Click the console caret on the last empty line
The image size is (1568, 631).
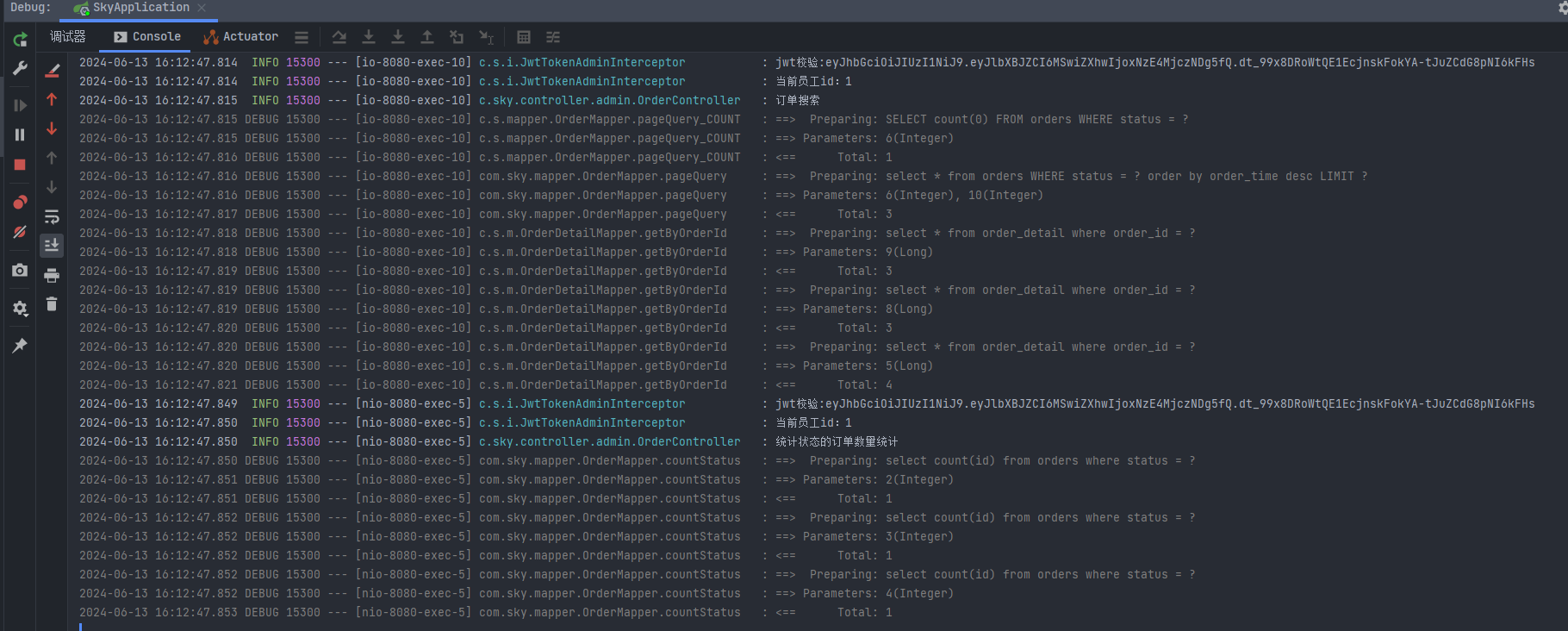tap(81, 628)
